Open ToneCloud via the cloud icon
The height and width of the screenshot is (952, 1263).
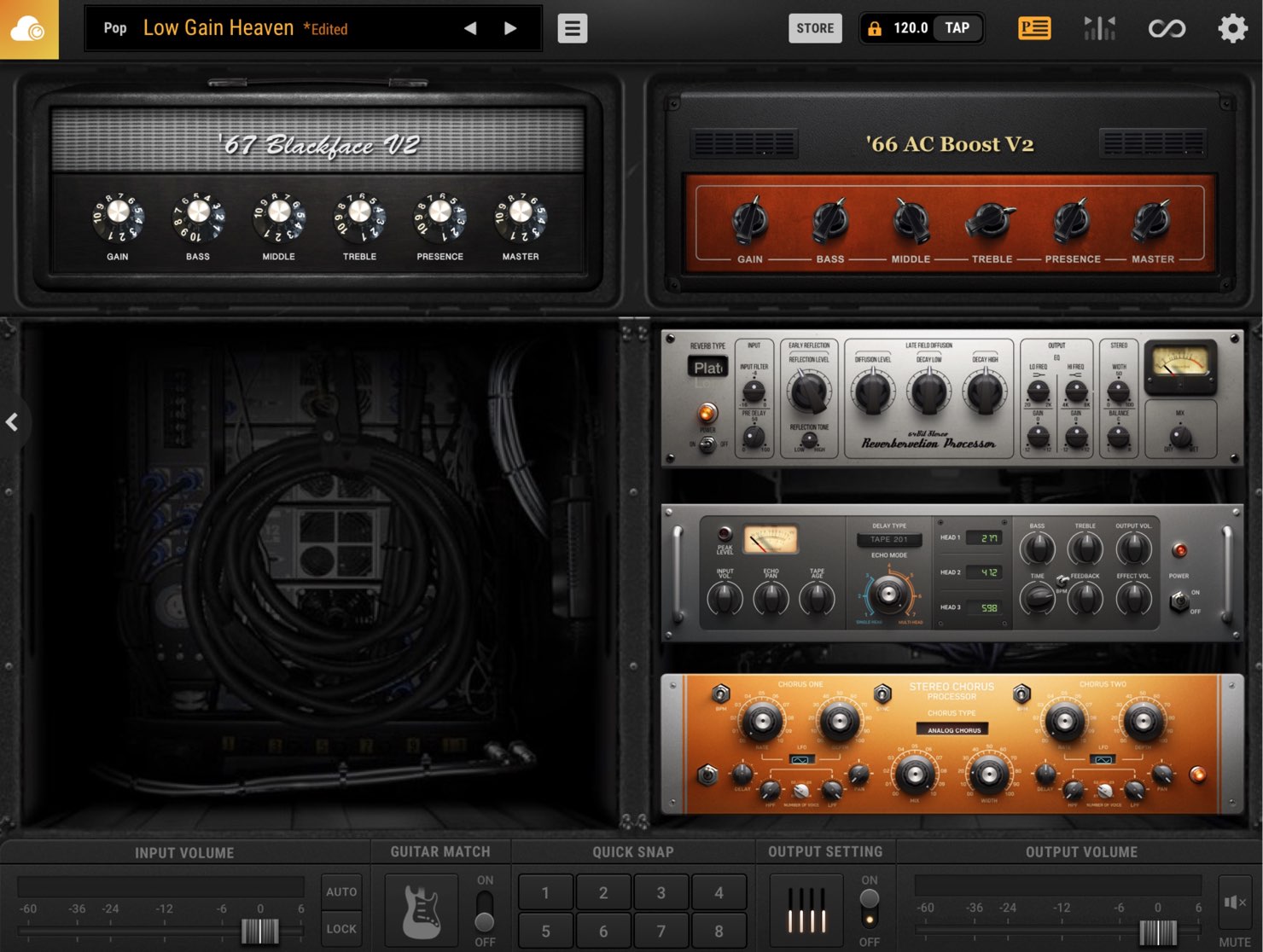(x=29, y=29)
